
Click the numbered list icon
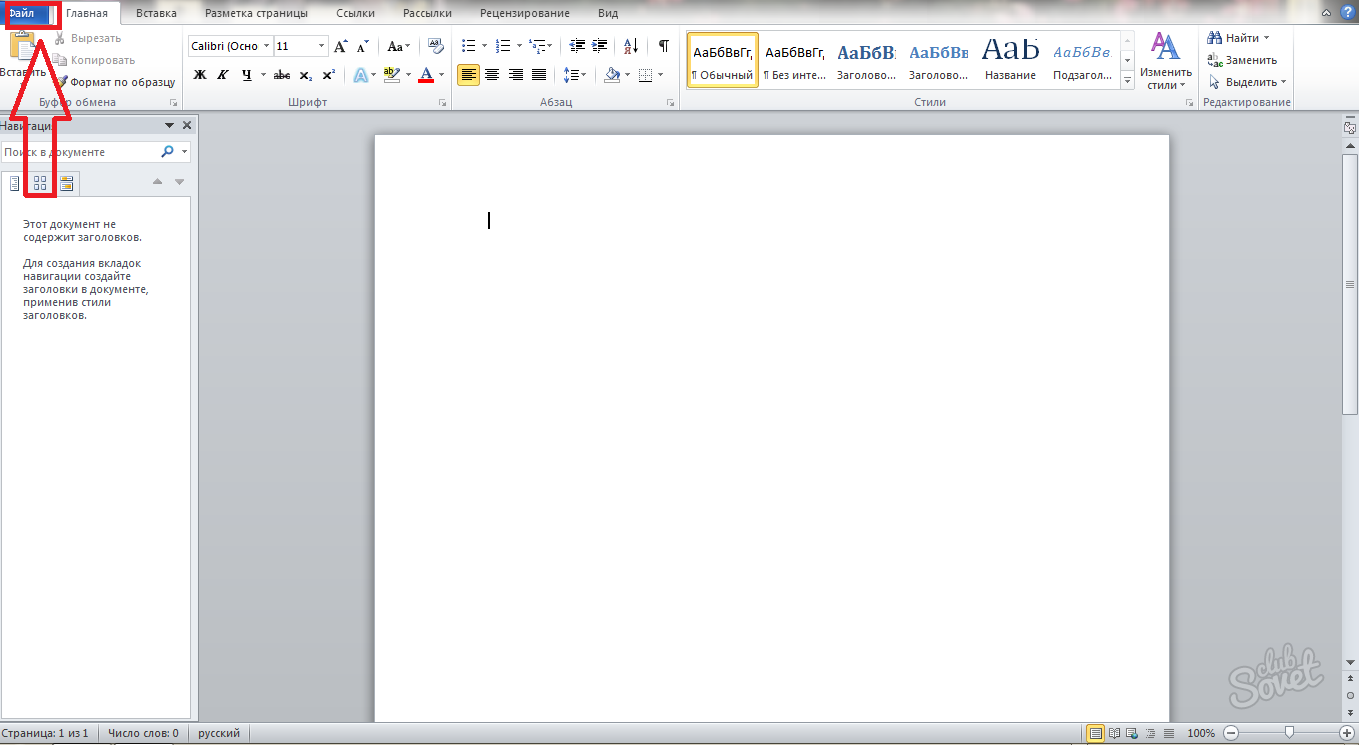pos(503,46)
